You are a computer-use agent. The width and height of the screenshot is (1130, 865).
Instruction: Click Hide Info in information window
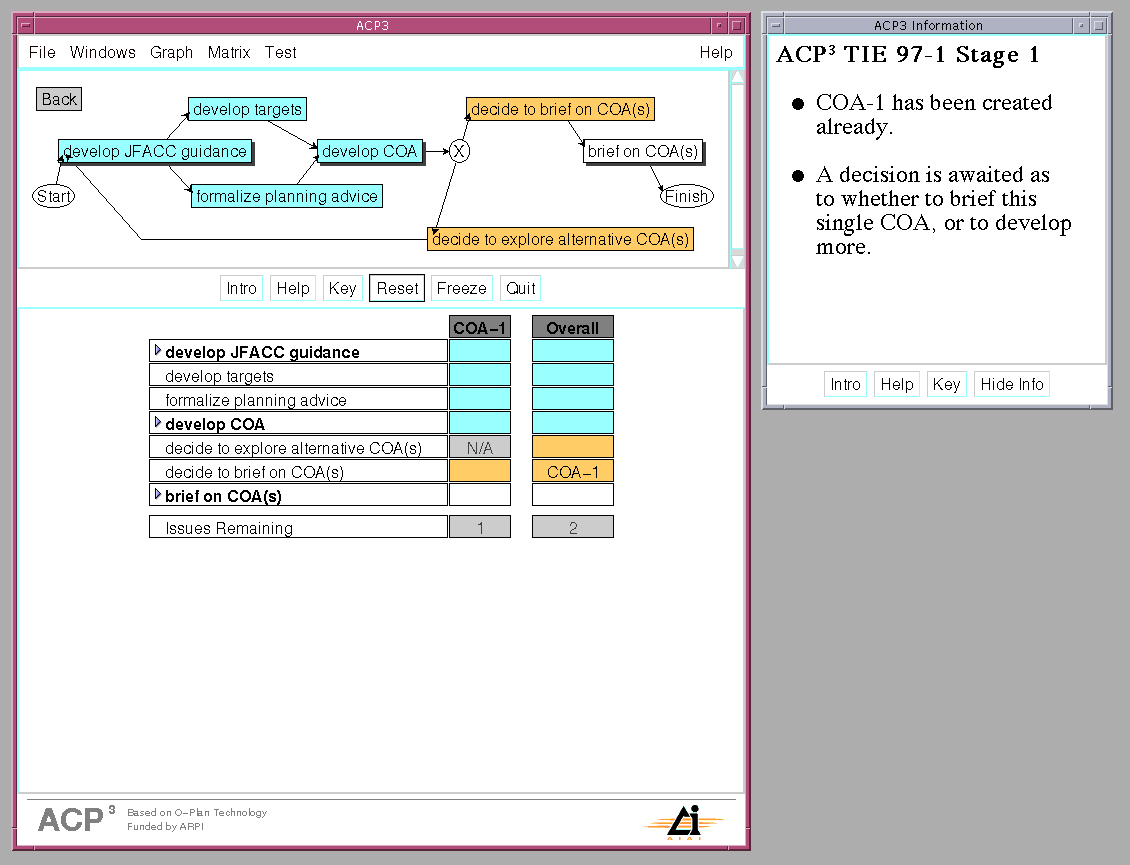coord(1011,384)
